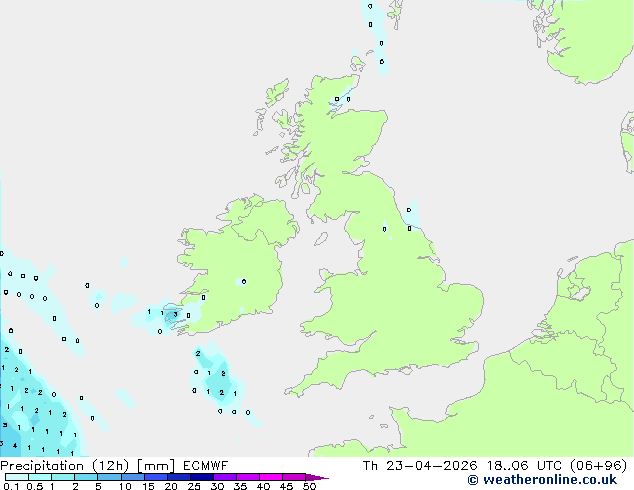The height and width of the screenshot is (490, 634).
Task: Click the '[mm]' unit label
Action: [x=156, y=466]
